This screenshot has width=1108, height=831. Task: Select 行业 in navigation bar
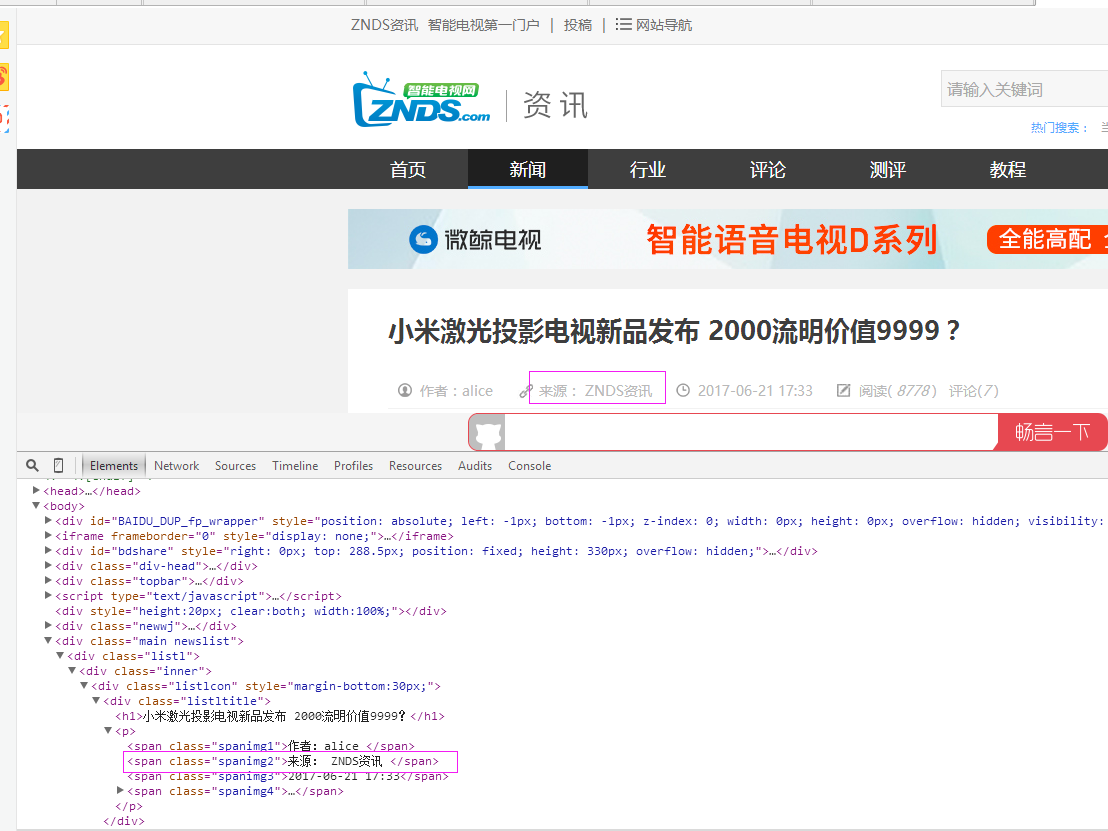pos(648,170)
